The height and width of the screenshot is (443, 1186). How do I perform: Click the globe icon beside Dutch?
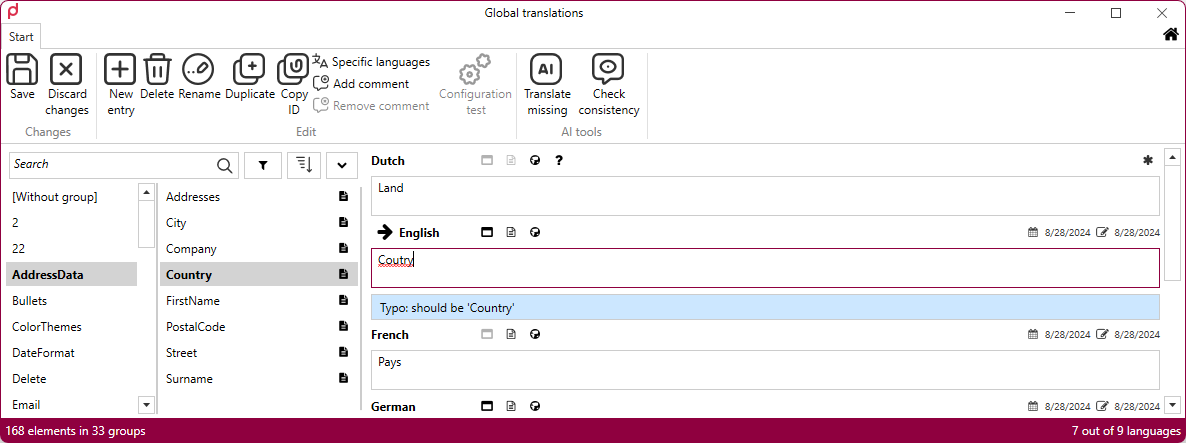[536, 160]
